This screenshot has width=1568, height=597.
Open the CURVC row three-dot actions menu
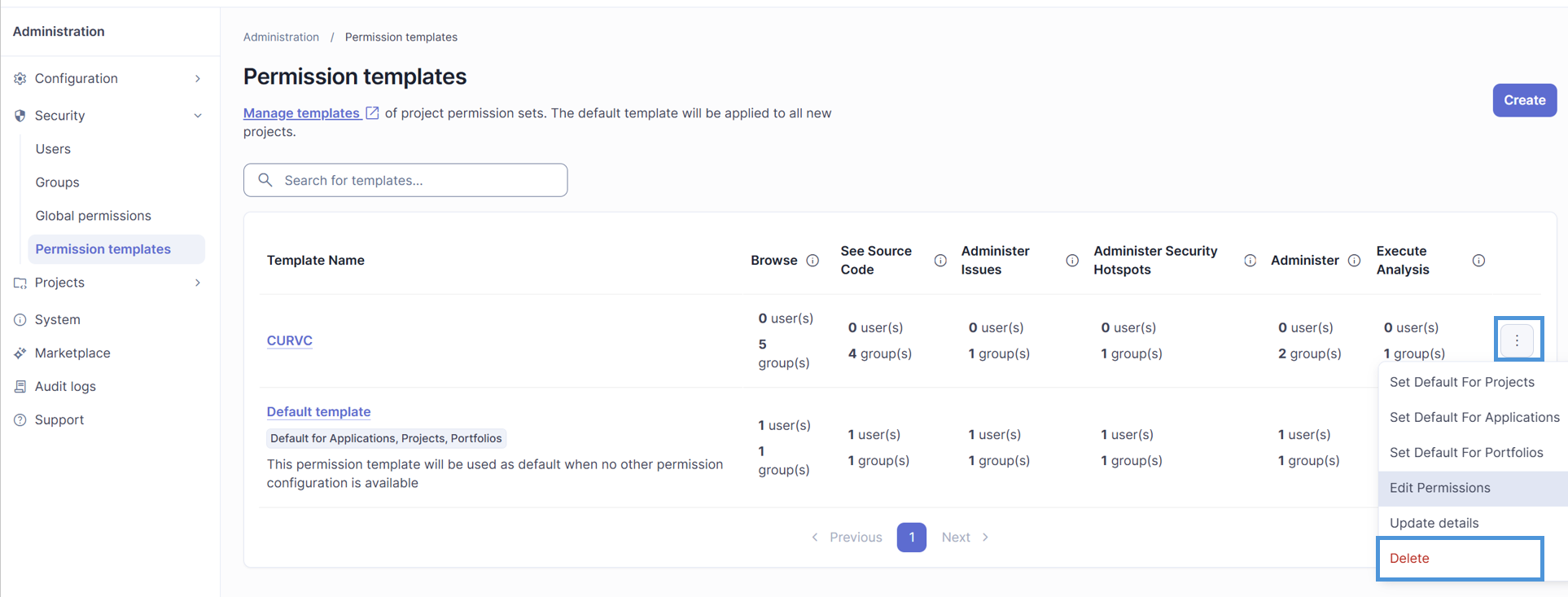(1517, 340)
